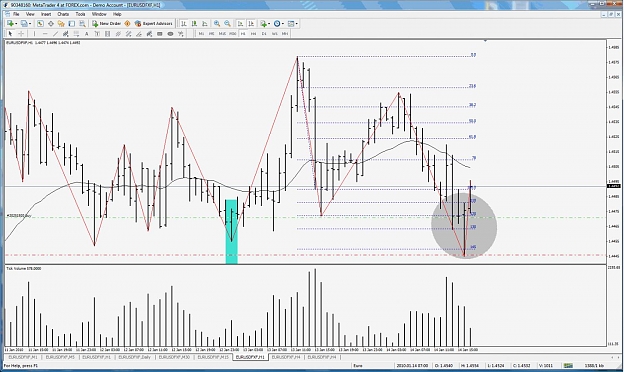Expand the Profiles dropdown arrow
625x372 pixels.
point(30,24)
